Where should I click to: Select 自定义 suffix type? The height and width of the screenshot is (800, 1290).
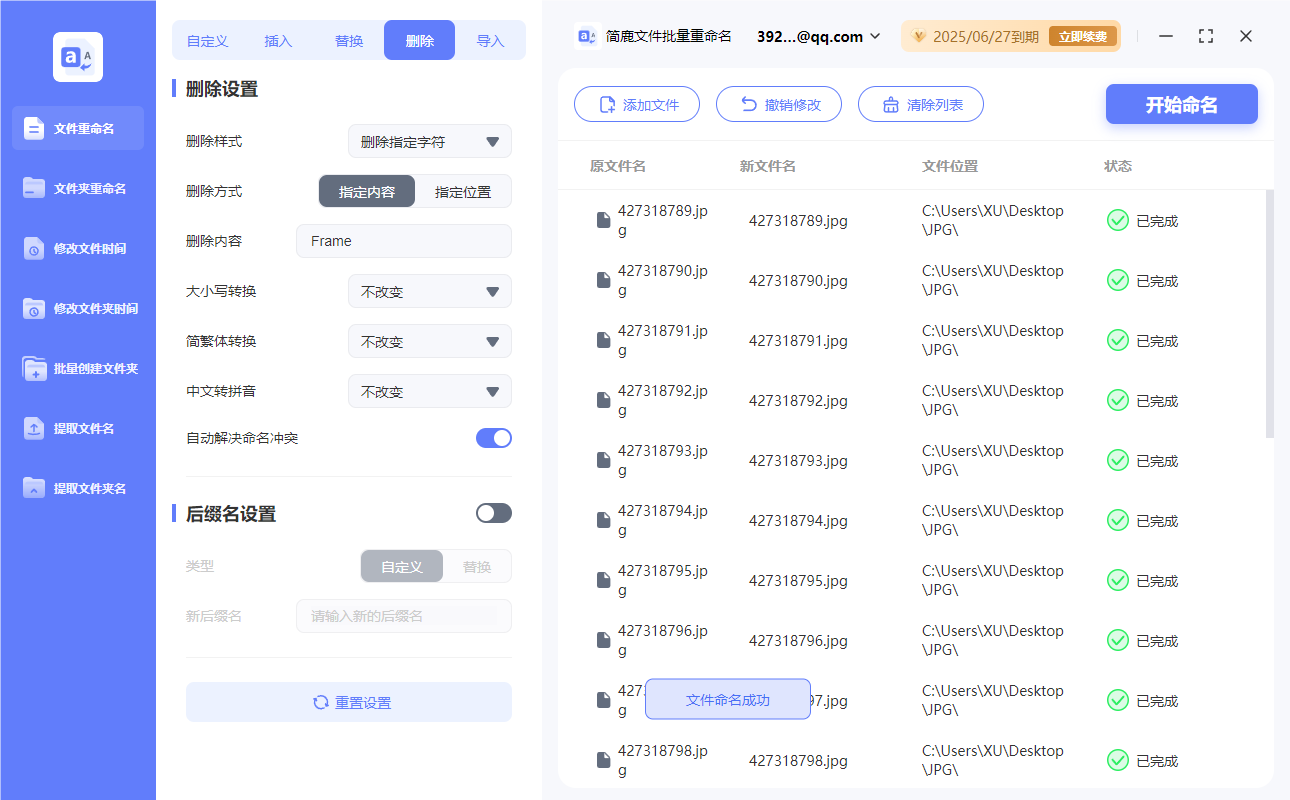click(x=402, y=566)
